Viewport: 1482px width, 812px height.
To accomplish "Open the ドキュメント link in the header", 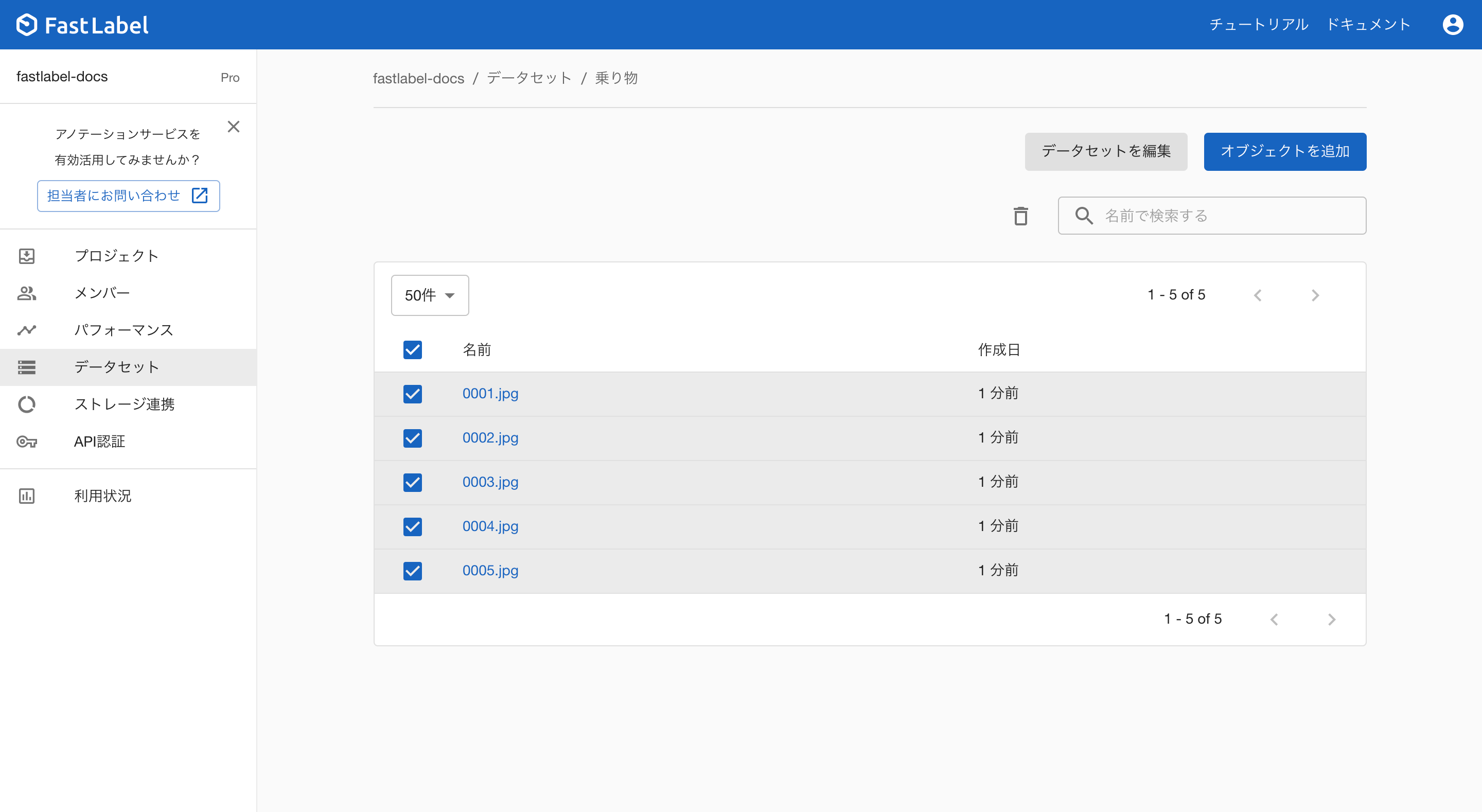I will point(1368,25).
